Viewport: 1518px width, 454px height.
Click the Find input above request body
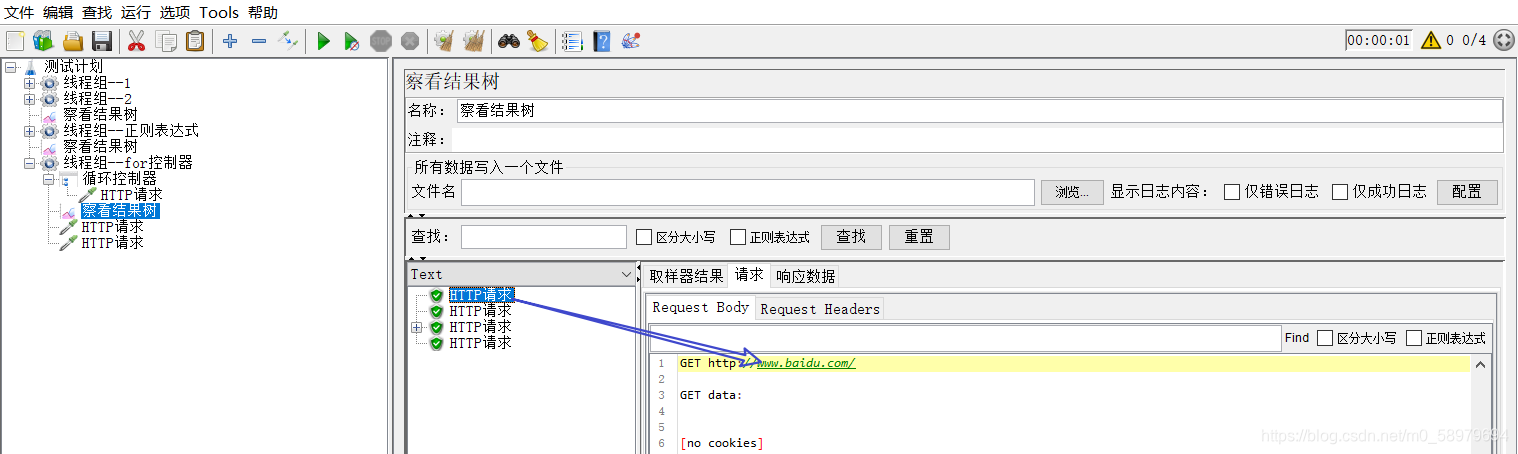click(965, 338)
